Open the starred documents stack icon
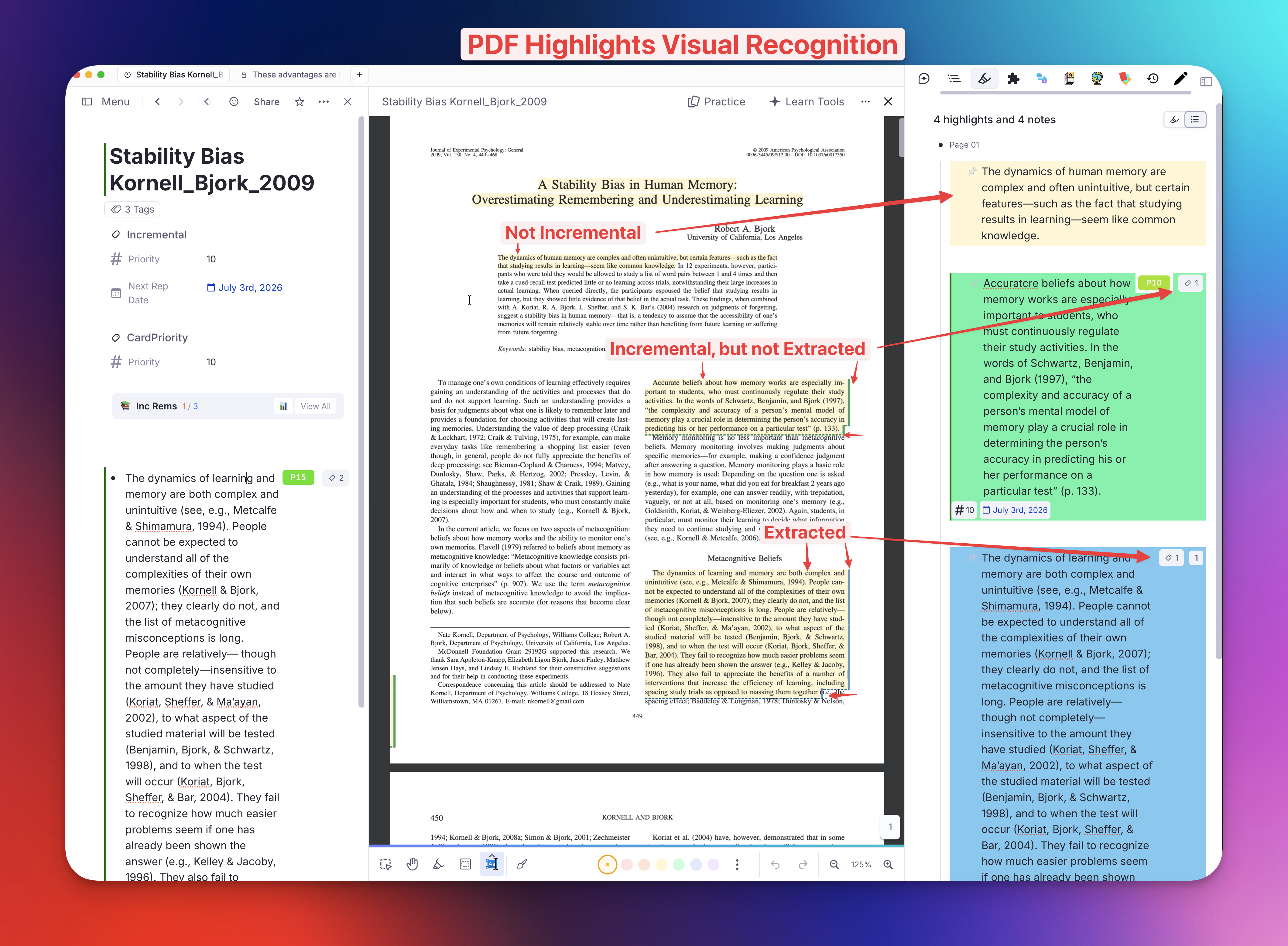The width and height of the screenshot is (1288, 946). [1069, 79]
